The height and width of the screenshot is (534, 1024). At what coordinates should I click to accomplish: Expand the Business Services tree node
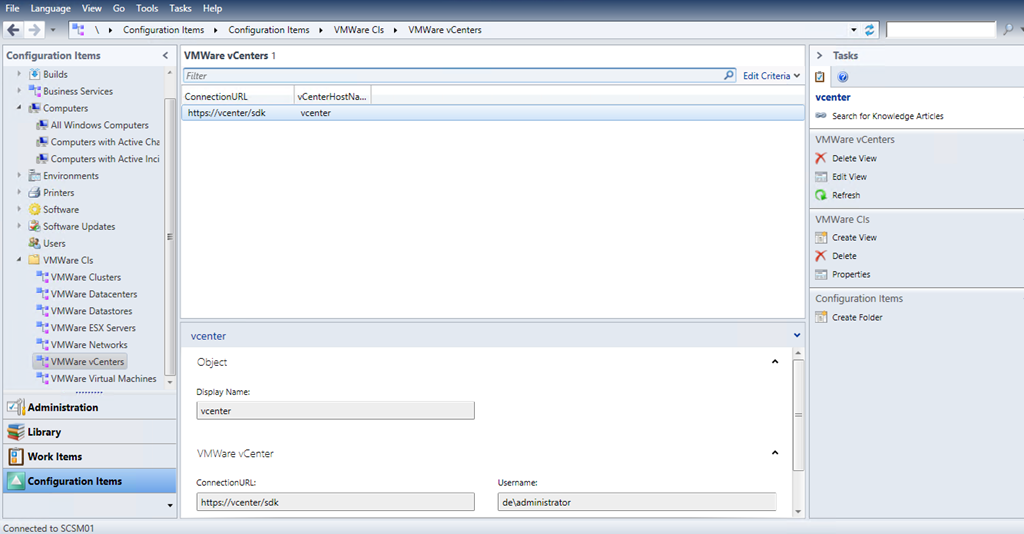[x=19, y=91]
